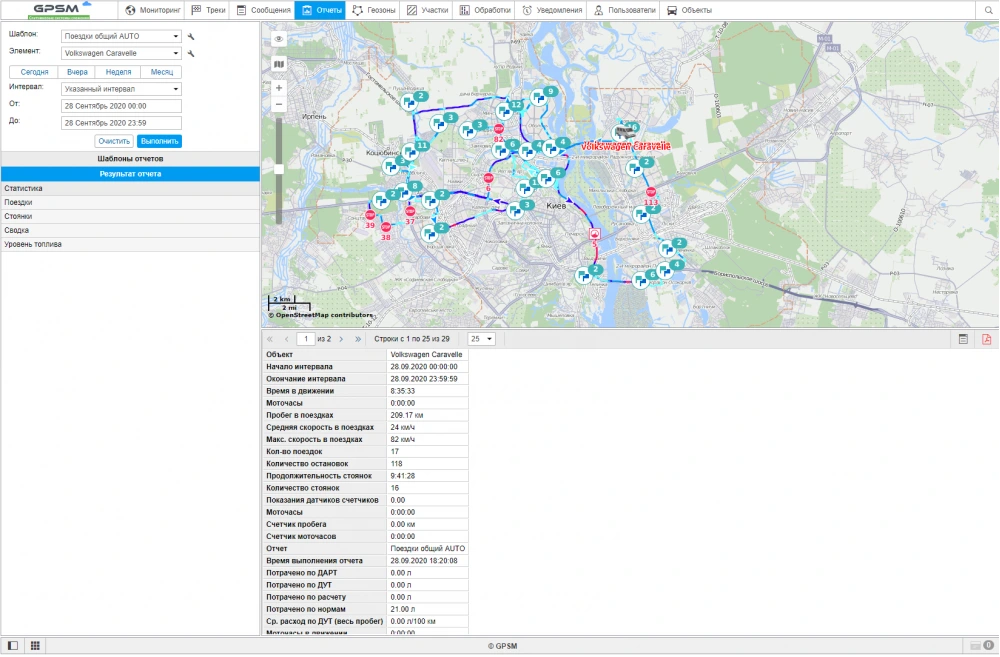
Task: Click the wrench icon next to Элемент
Action: tap(190, 53)
